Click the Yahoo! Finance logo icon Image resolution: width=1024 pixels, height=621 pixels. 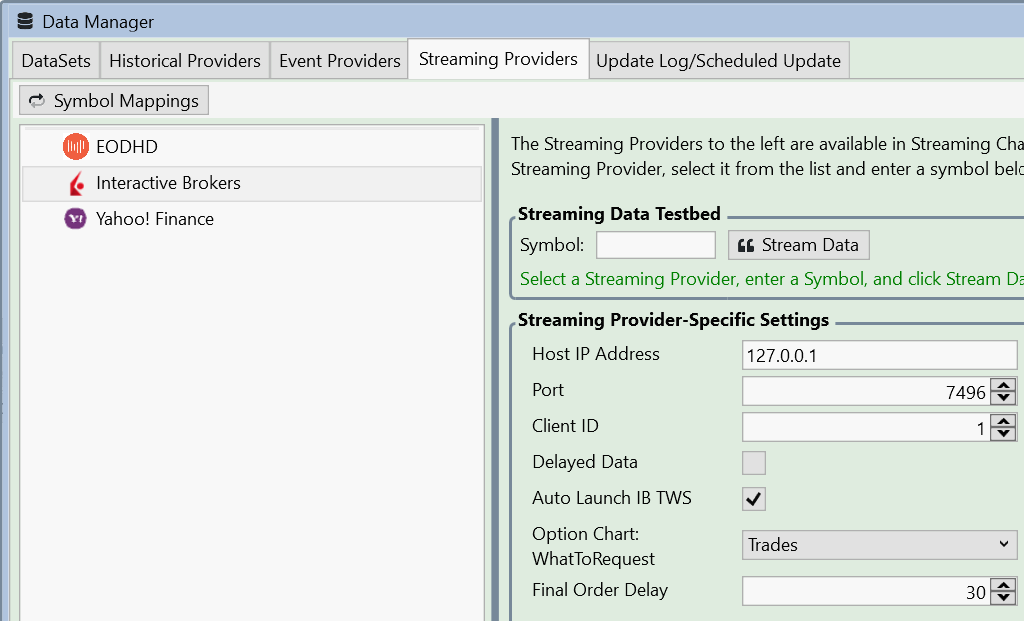[x=76, y=219]
